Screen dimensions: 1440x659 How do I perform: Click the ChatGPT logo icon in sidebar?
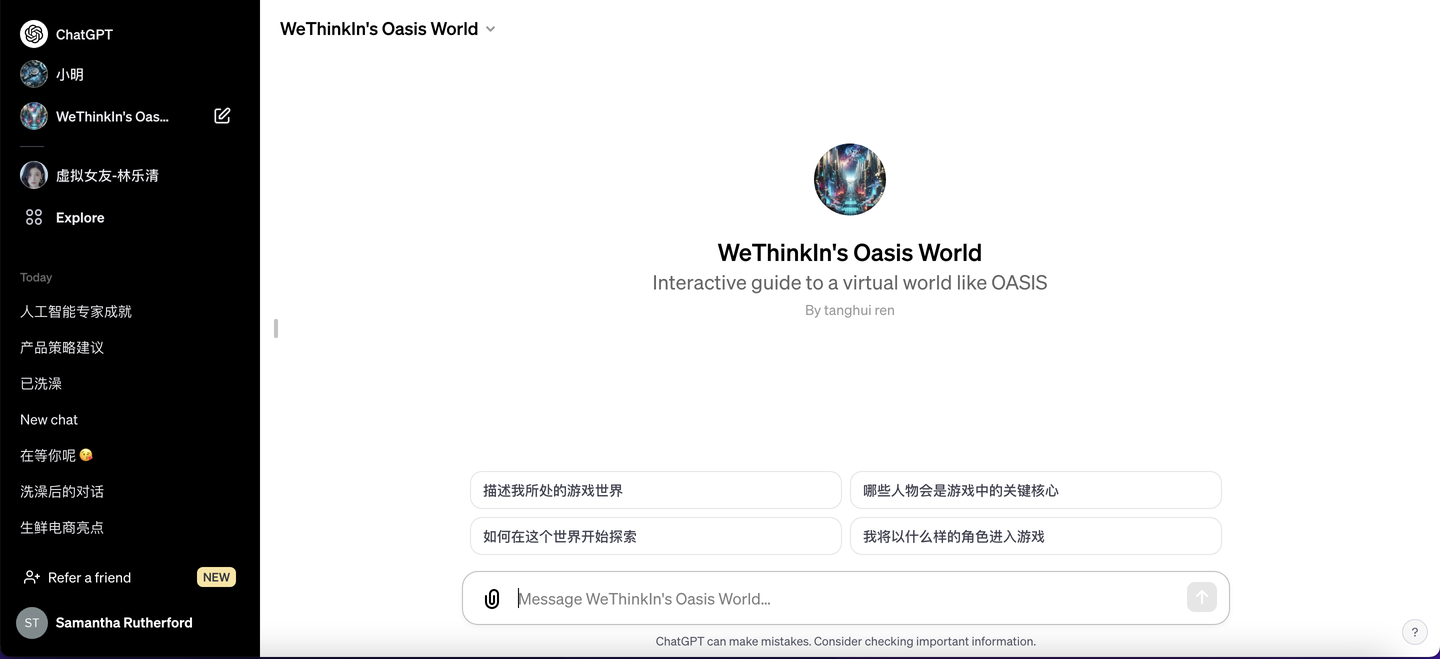[33, 33]
